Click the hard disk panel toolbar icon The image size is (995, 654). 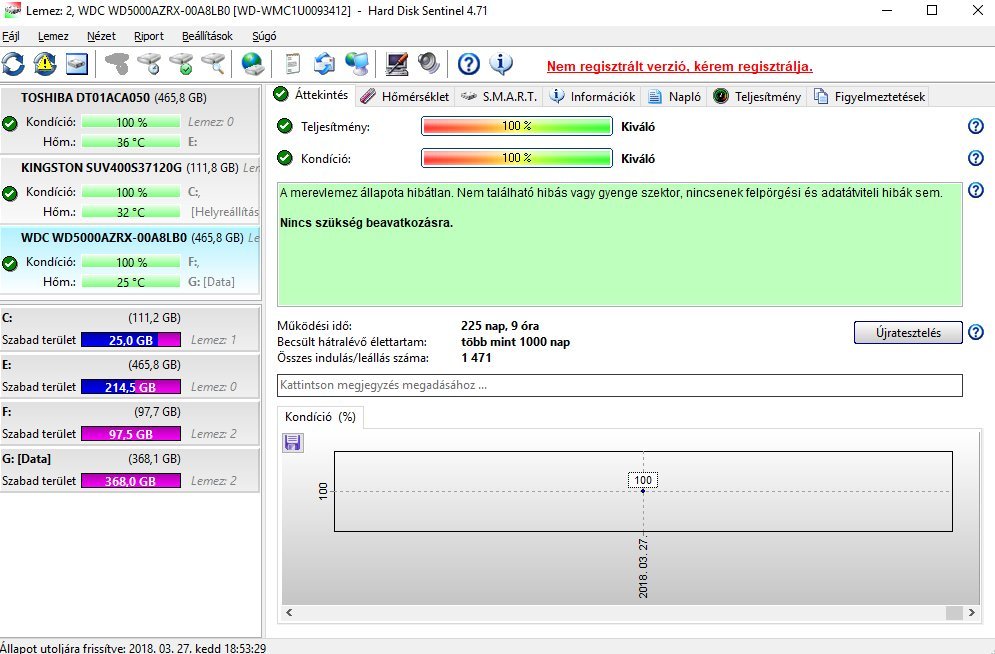pyautogui.click(x=76, y=63)
